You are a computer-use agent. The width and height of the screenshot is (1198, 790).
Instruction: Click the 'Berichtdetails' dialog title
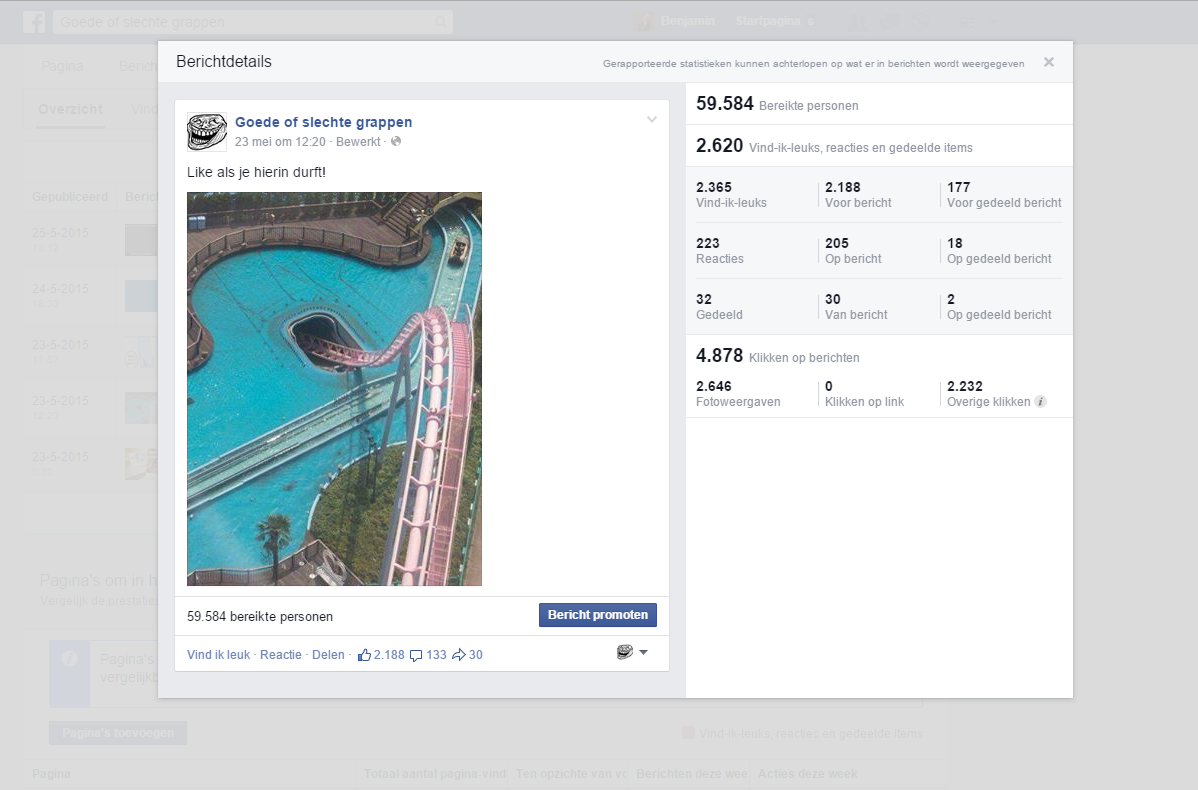[224, 62]
